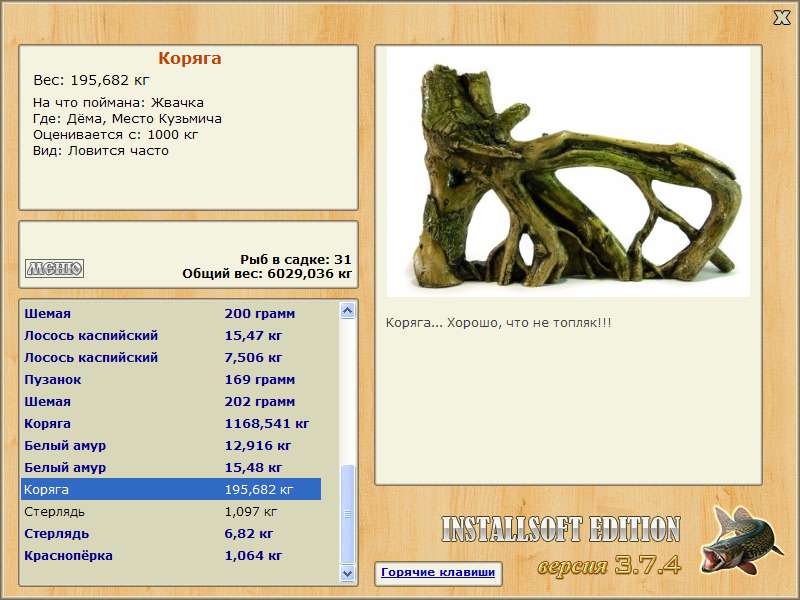800x600 pixels.
Task: Click the description Коряга... Хорошо, что не топляк
Action: [498, 323]
